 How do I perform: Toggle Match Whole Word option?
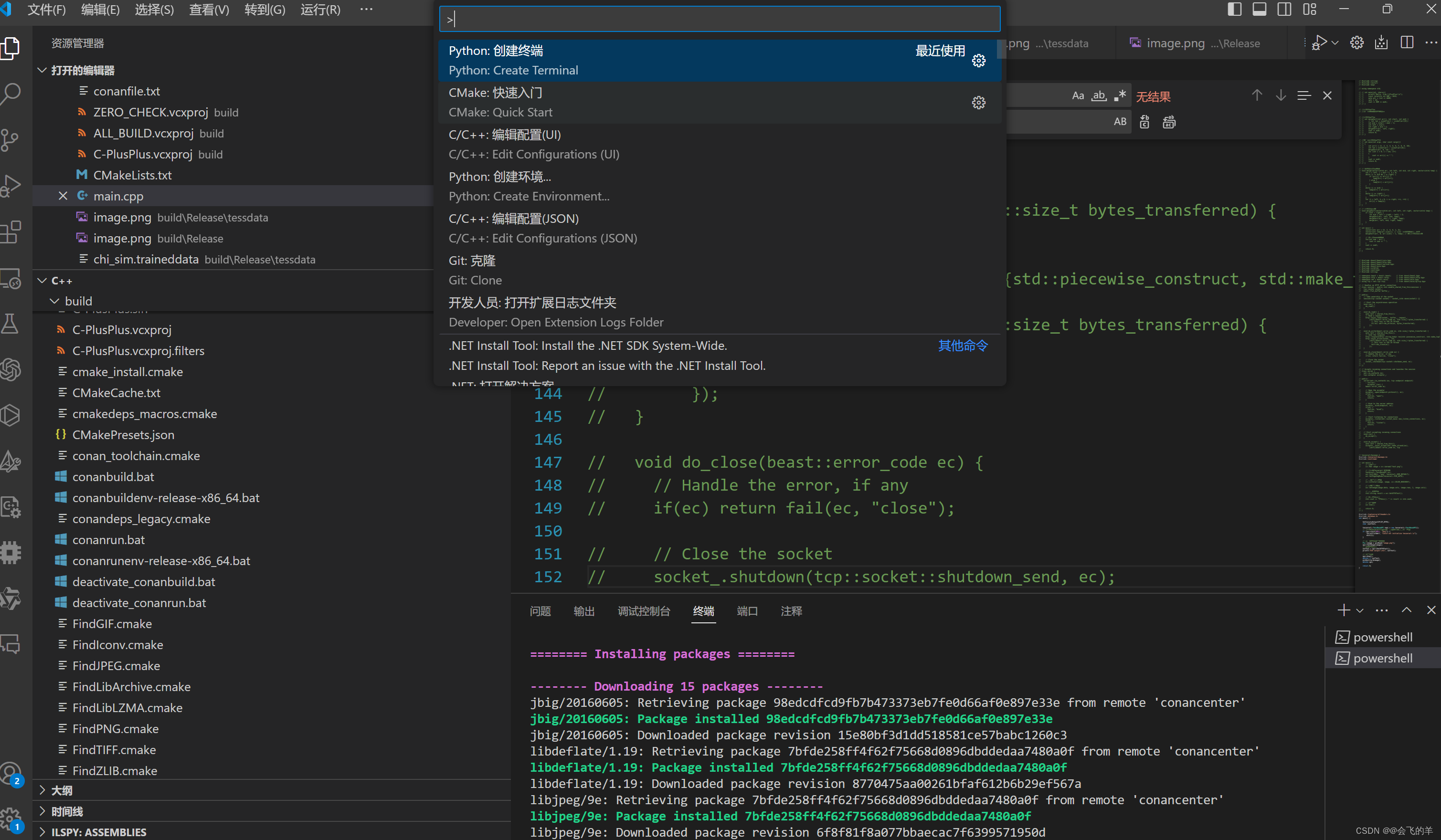(x=1099, y=96)
